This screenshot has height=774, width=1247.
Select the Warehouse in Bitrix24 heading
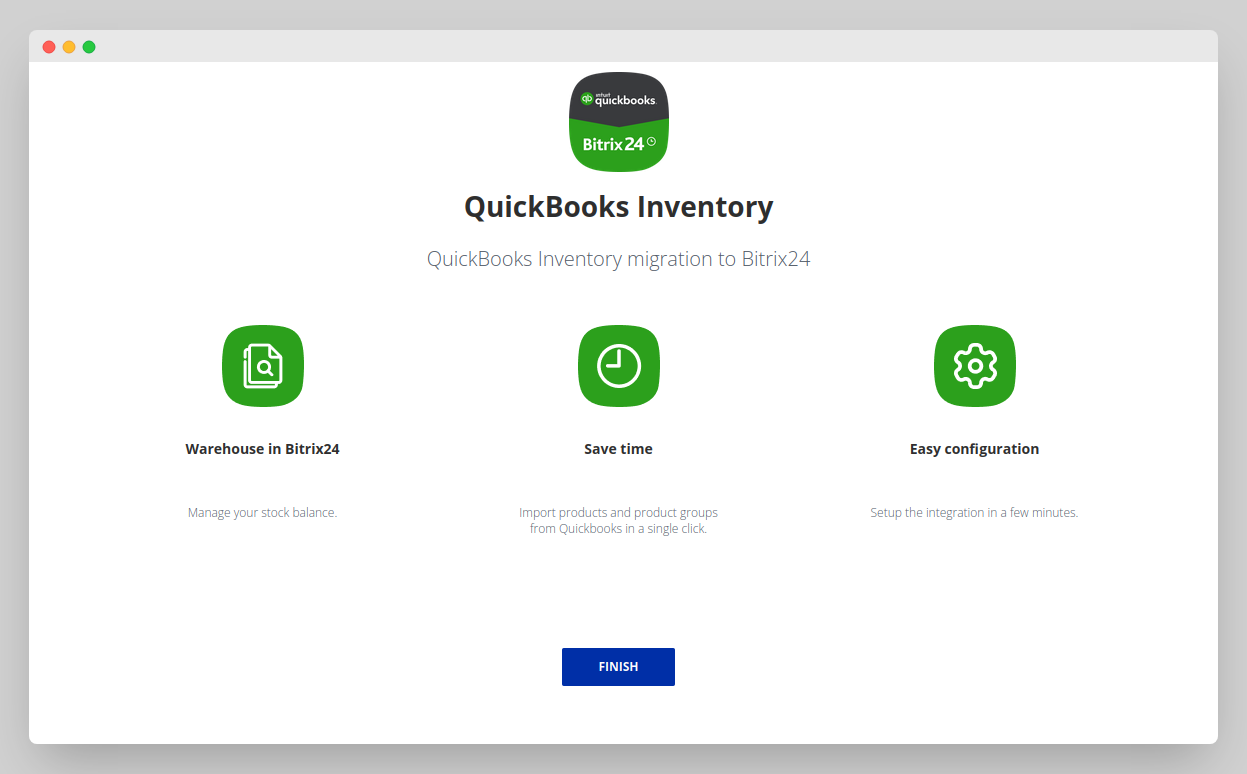tap(262, 449)
